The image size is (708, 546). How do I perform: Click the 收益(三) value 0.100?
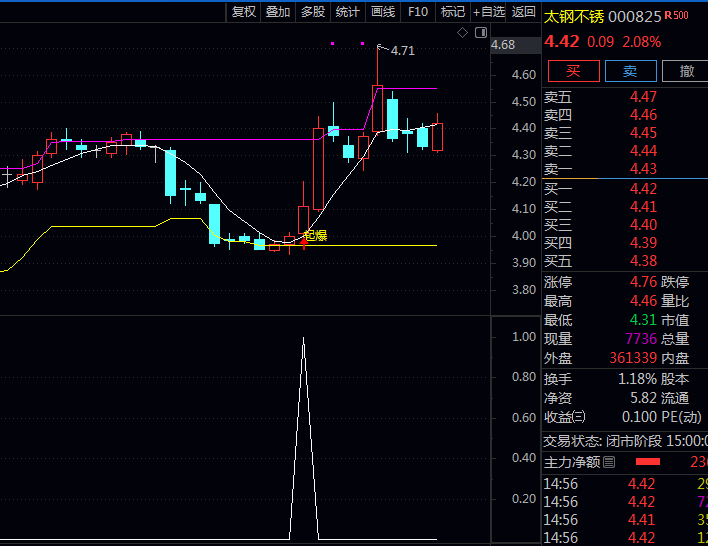click(x=638, y=417)
